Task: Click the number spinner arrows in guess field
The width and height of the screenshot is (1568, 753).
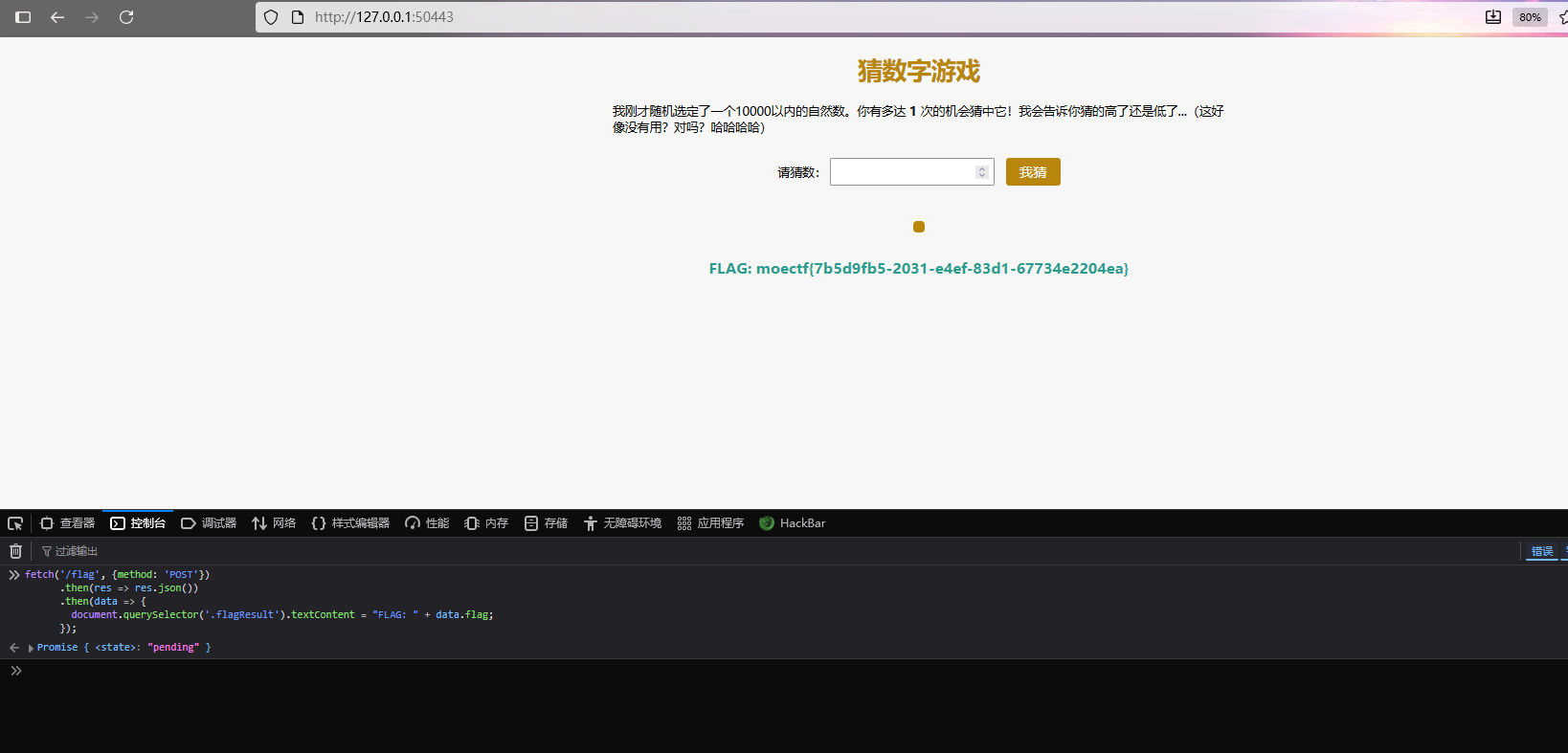Action: (981, 172)
